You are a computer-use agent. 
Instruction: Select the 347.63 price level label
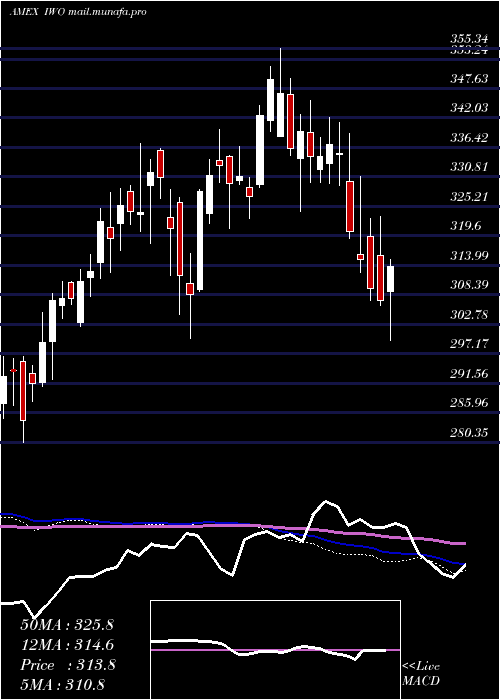click(x=469, y=79)
